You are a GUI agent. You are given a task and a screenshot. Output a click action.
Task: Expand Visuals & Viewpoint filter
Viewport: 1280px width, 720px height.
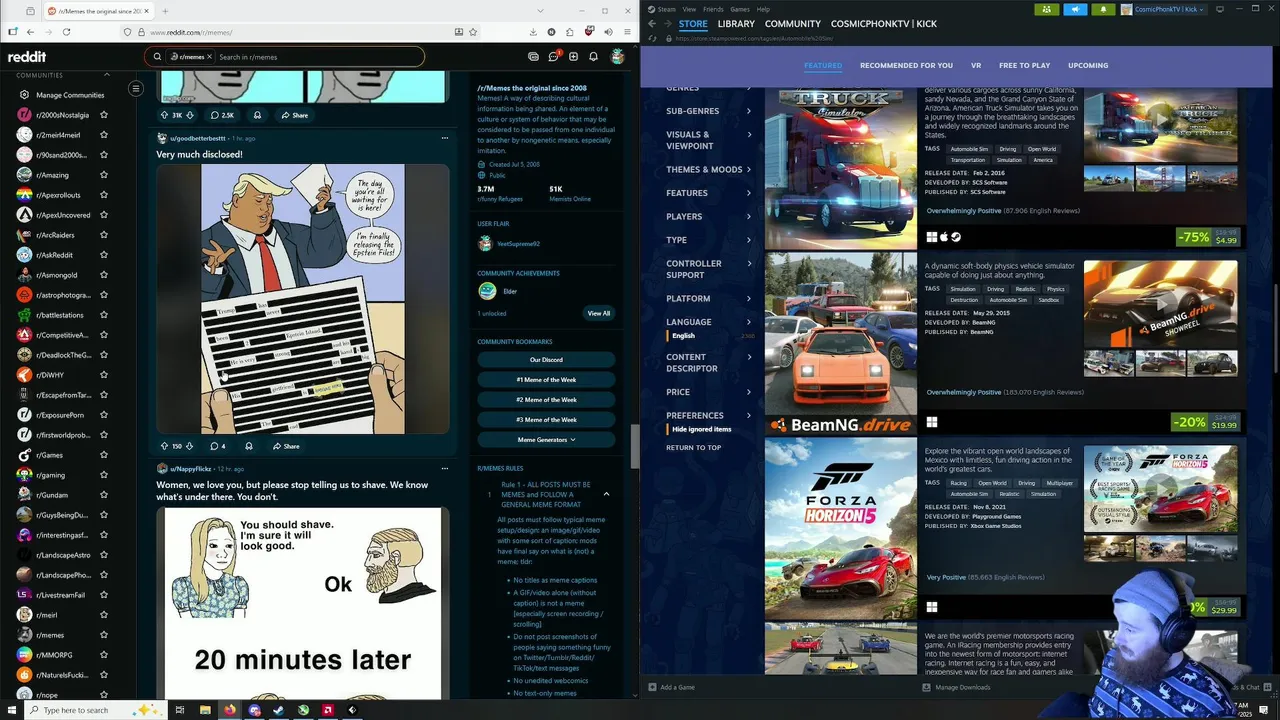click(708, 140)
